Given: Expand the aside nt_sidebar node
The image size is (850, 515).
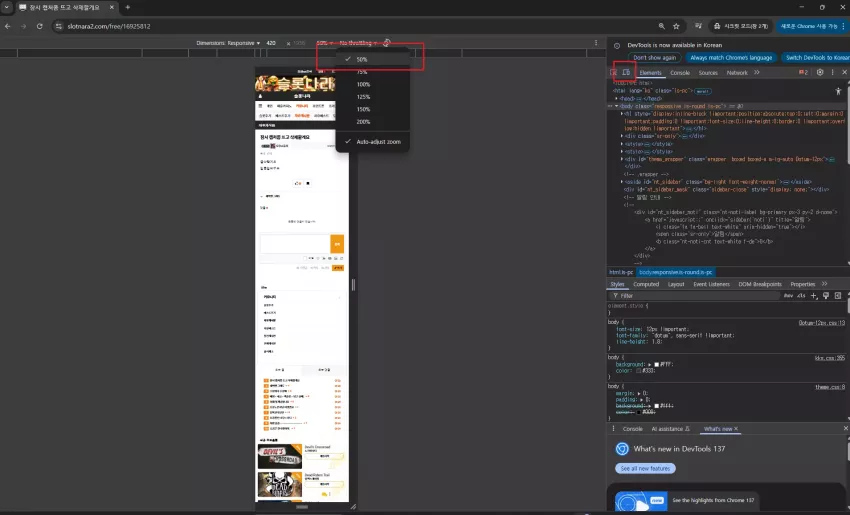Looking at the screenshot, I should coord(622,182).
